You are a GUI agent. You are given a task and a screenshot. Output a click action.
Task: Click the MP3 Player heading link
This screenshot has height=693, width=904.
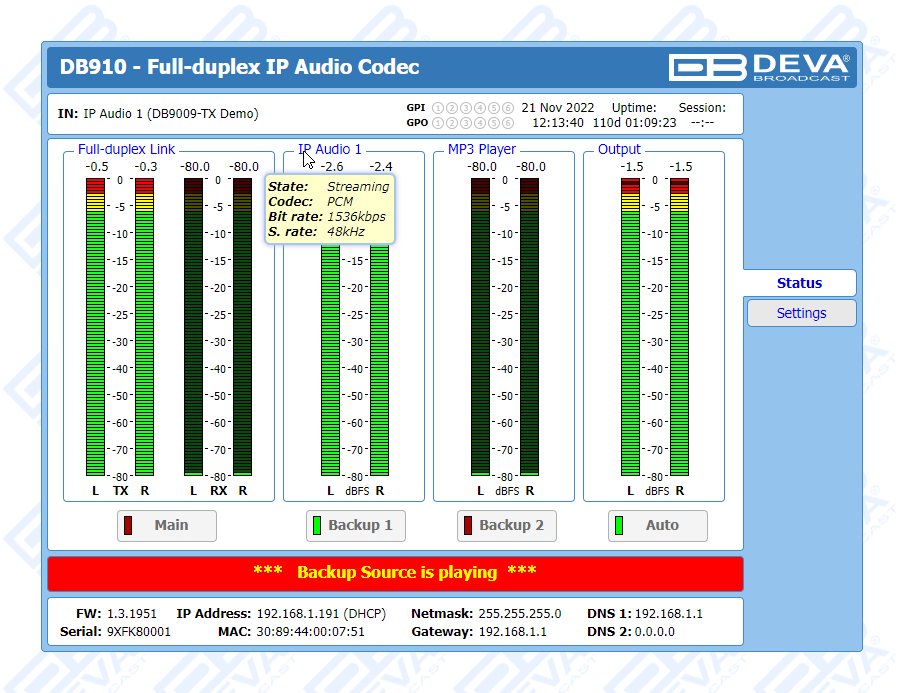[482, 150]
